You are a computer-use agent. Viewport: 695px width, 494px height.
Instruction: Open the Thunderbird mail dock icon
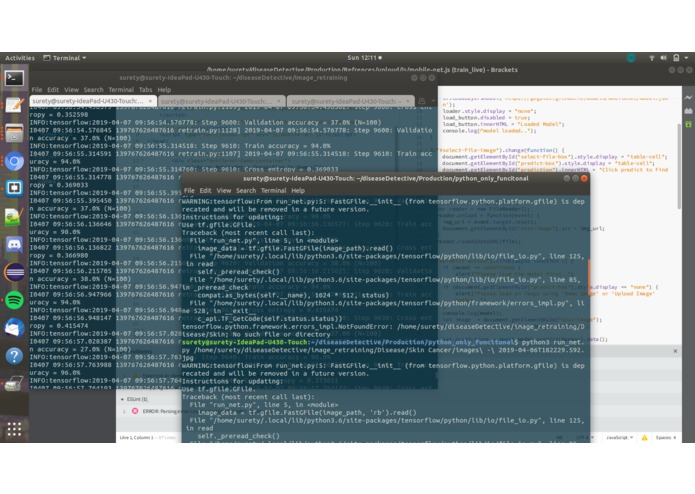tap(14, 328)
